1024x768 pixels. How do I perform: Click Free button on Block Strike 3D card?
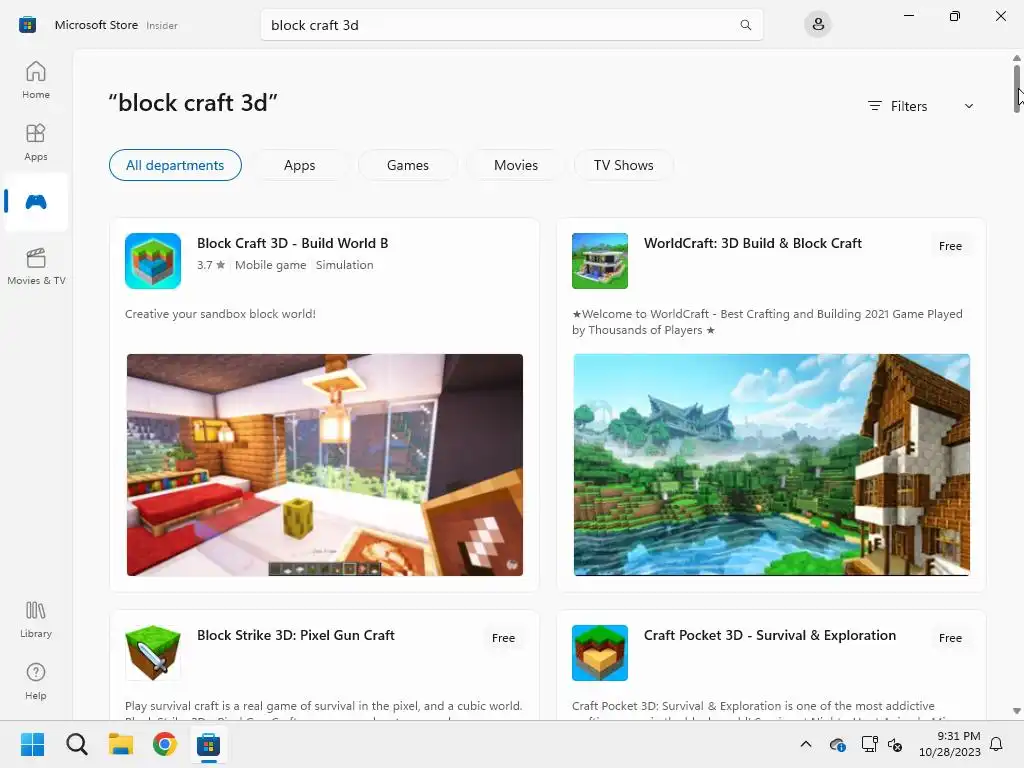tap(504, 638)
